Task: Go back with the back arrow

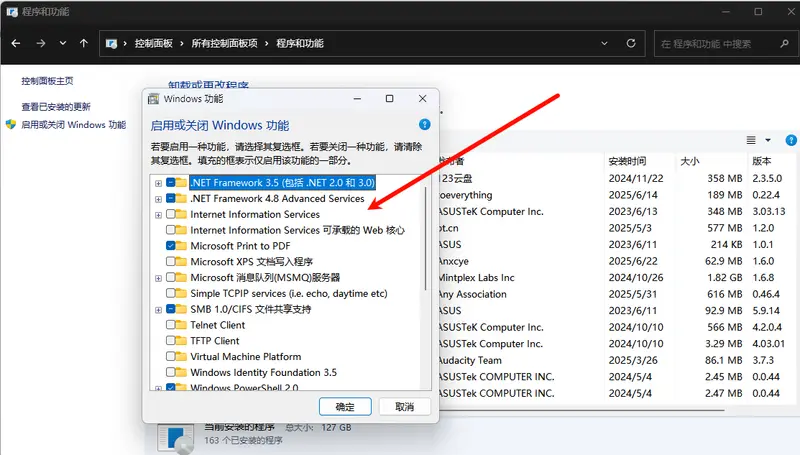Action: pyautogui.click(x=16, y=43)
